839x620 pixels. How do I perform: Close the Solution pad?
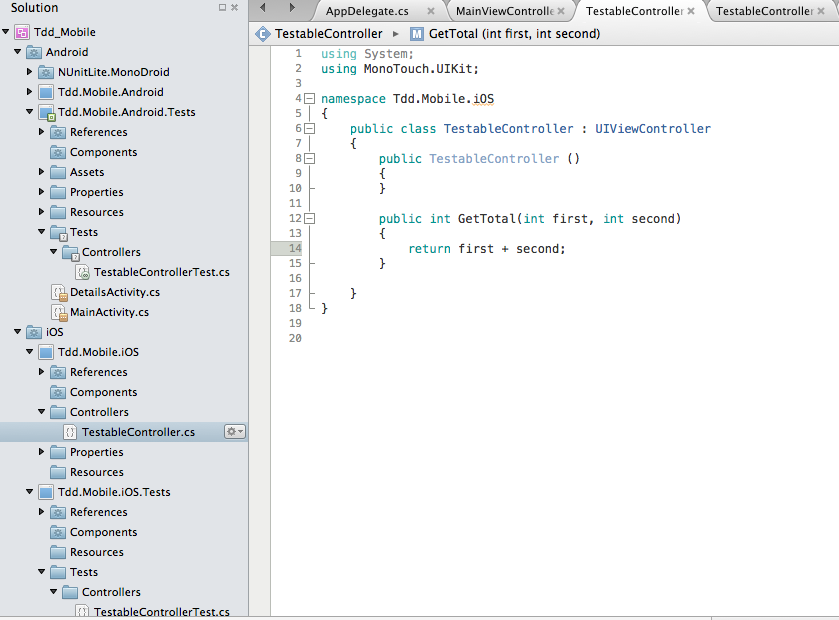click(234, 7)
